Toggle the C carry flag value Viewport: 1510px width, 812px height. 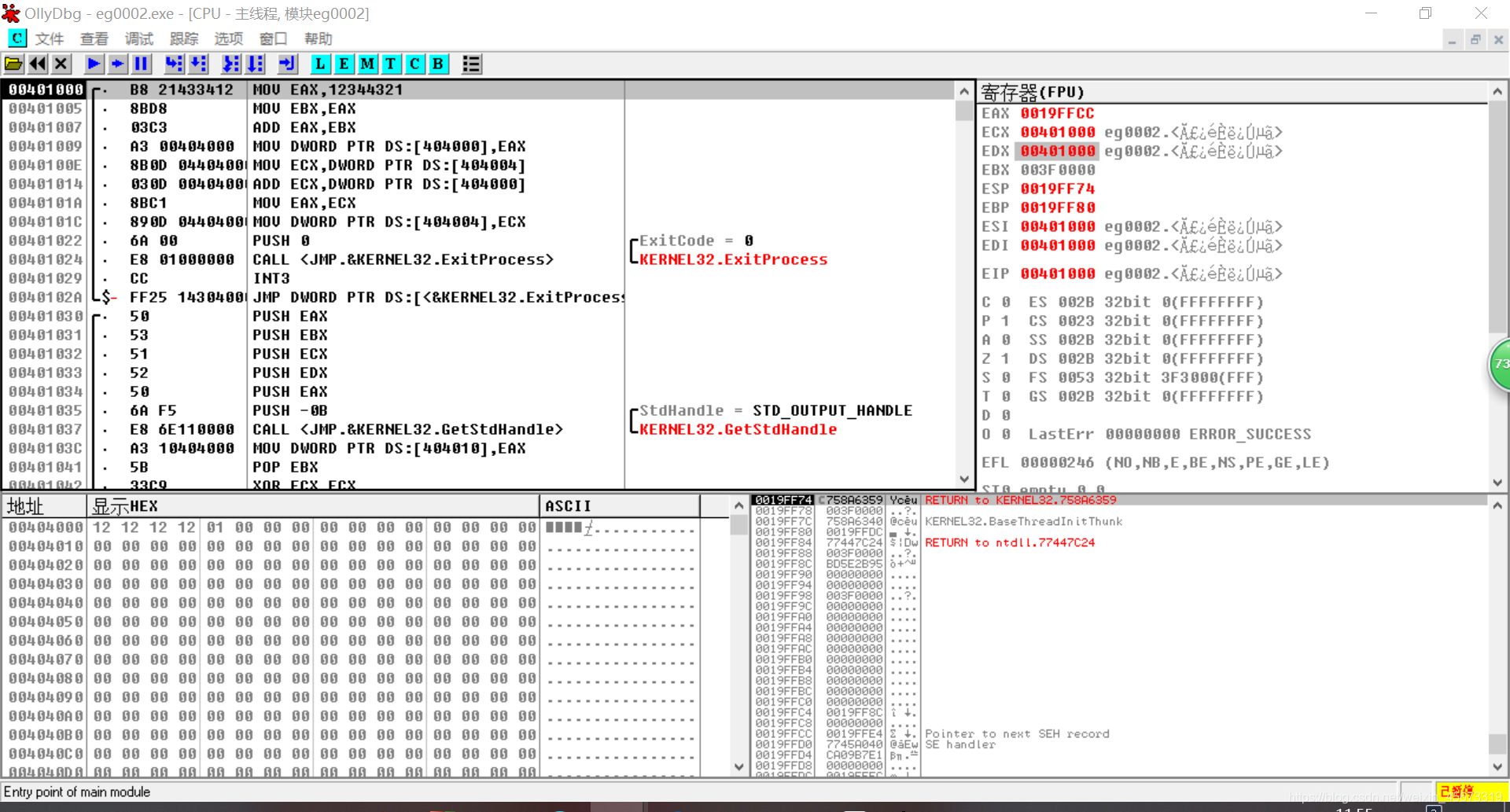click(x=1006, y=302)
